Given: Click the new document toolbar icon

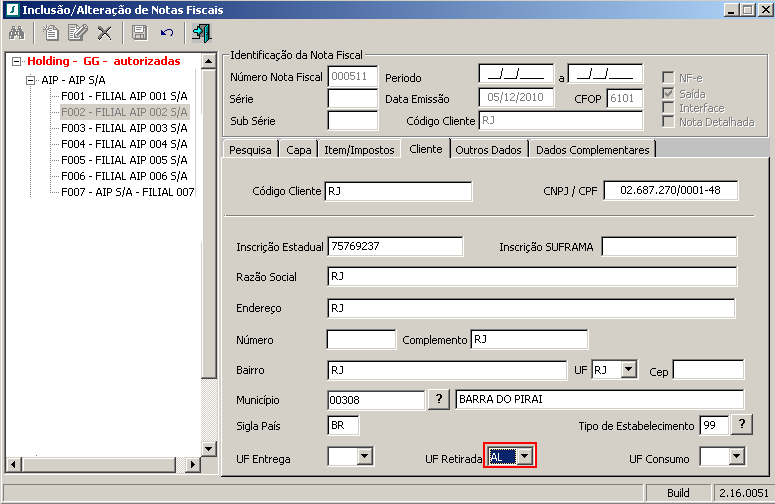Looking at the screenshot, I should click(x=50, y=33).
